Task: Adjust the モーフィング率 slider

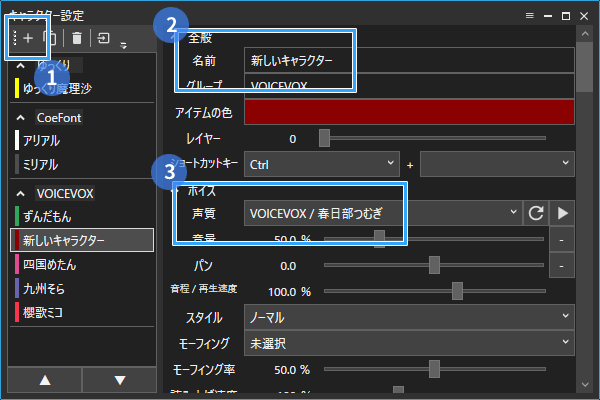Action: point(434,369)
